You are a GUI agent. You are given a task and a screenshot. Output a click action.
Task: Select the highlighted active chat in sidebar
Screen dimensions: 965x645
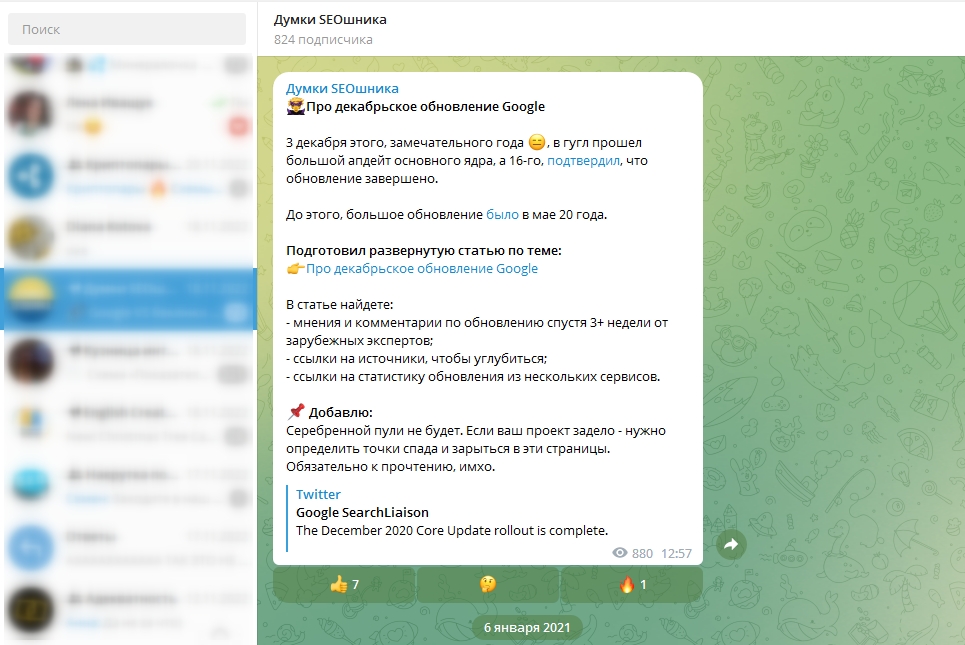pos(129,299)
